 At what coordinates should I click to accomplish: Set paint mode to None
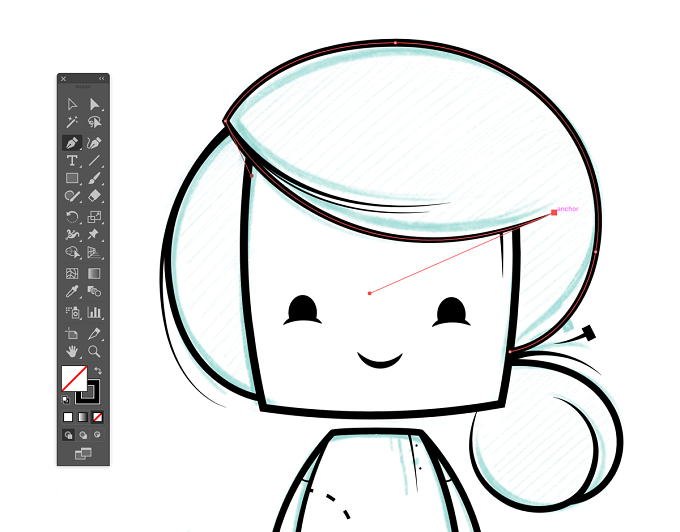tap(98, 417)
